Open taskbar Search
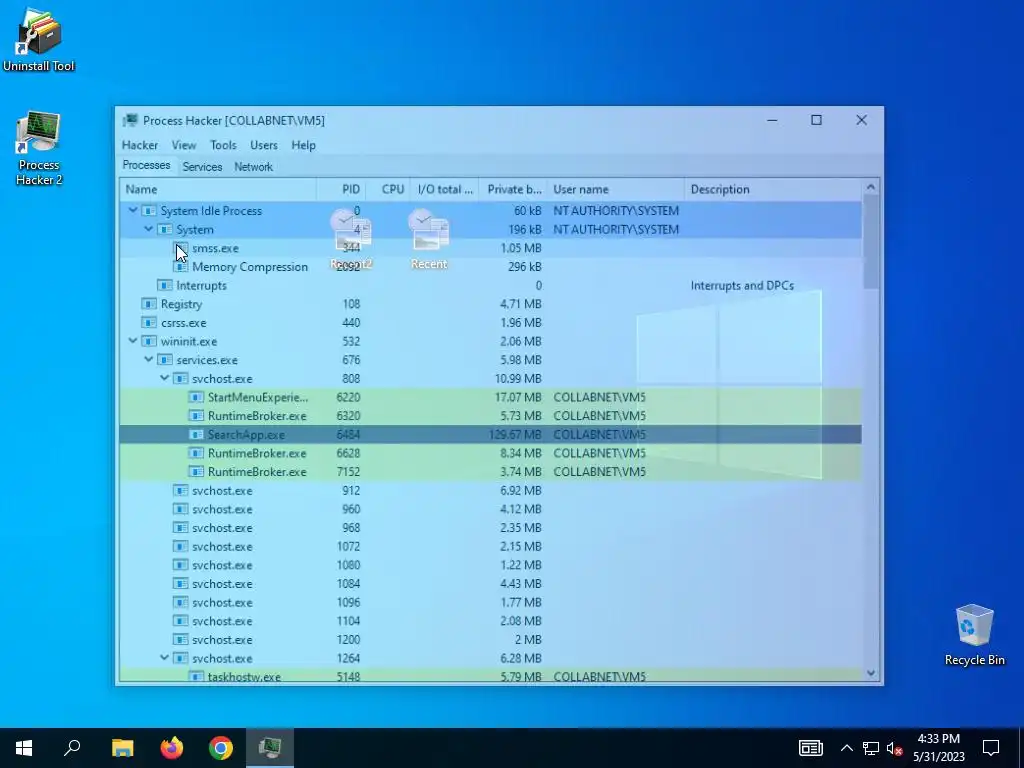 point(72,748)
